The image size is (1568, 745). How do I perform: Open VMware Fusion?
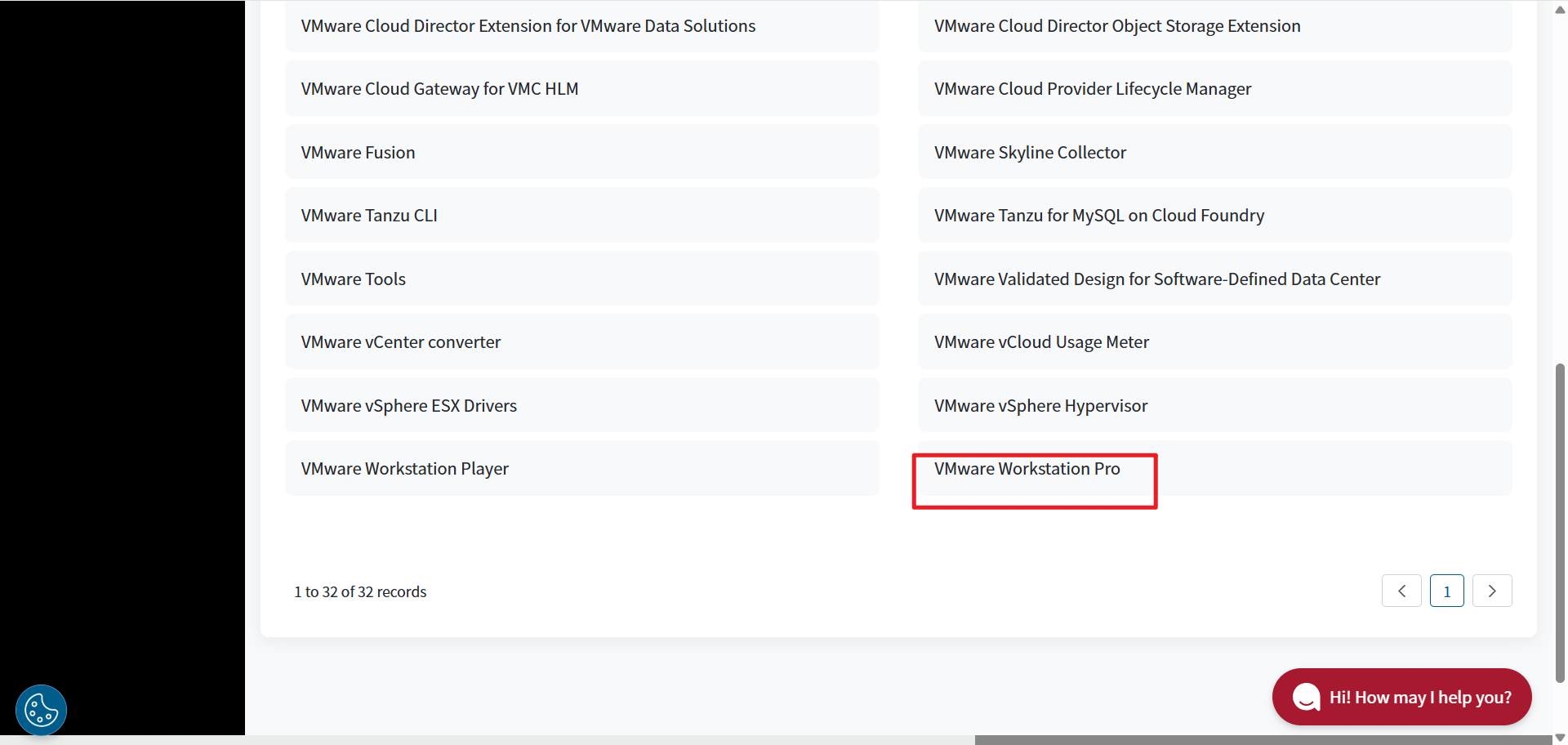[x=581, y=153]
